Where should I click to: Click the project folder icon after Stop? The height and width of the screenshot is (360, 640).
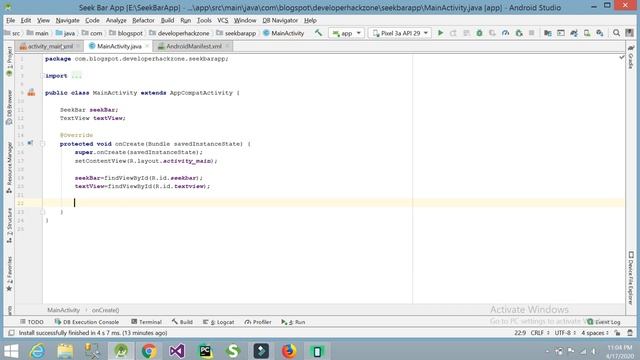coord(548,33)
